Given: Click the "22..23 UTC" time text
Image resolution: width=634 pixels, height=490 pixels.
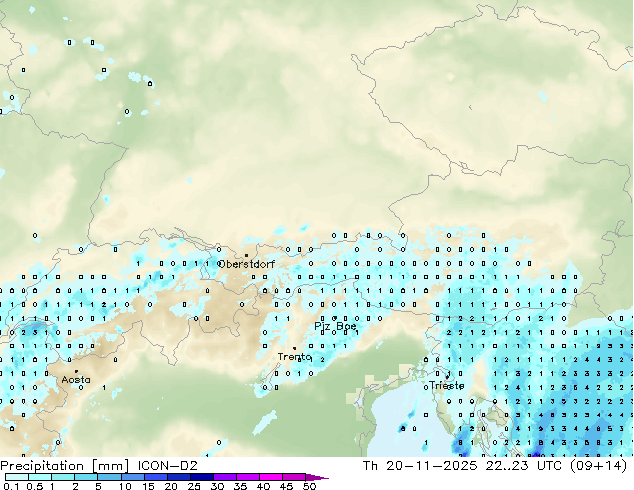Looking at the screenshot, I should coord(524,466).
